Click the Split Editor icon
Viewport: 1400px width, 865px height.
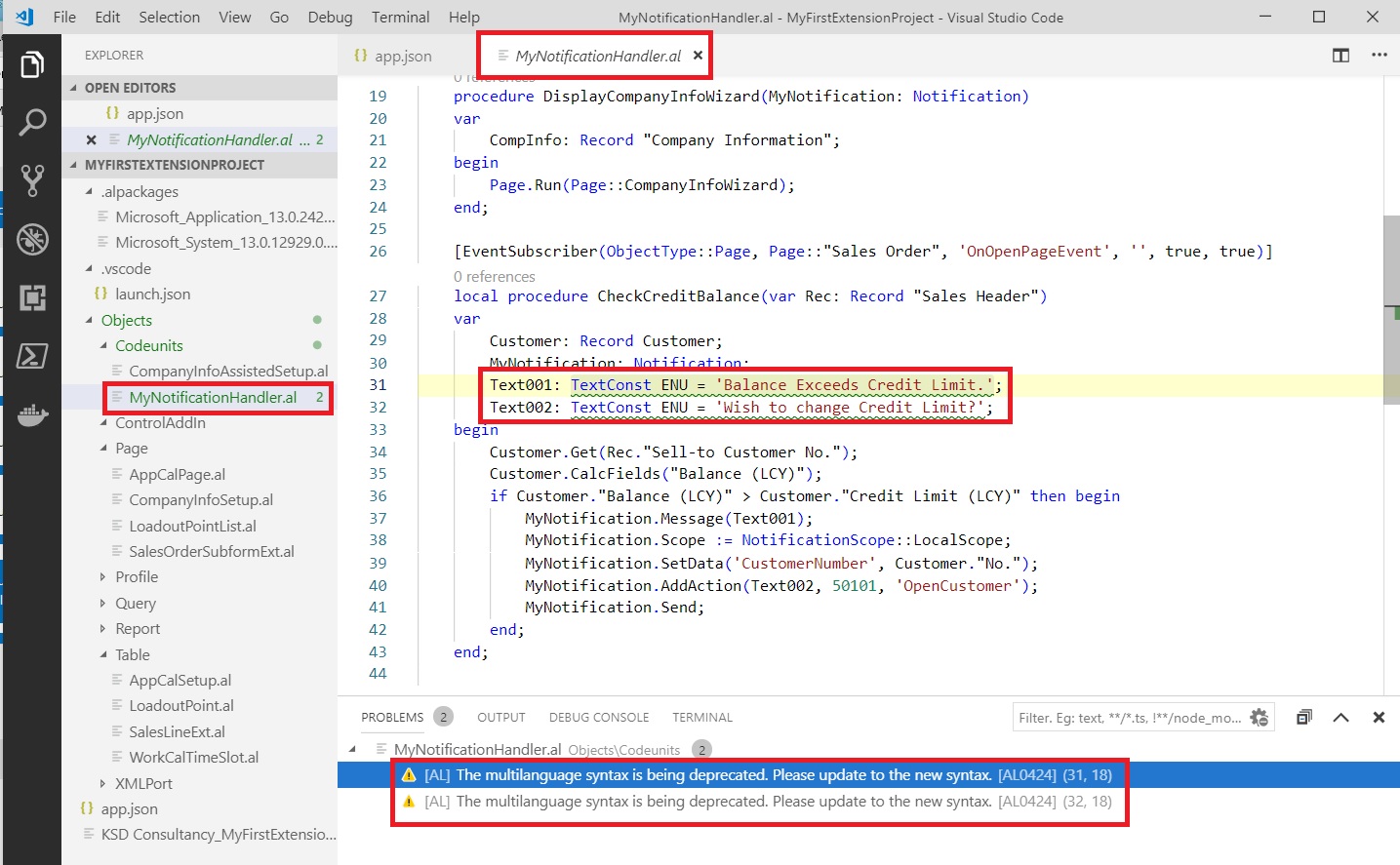click(x=1340, y=56)
